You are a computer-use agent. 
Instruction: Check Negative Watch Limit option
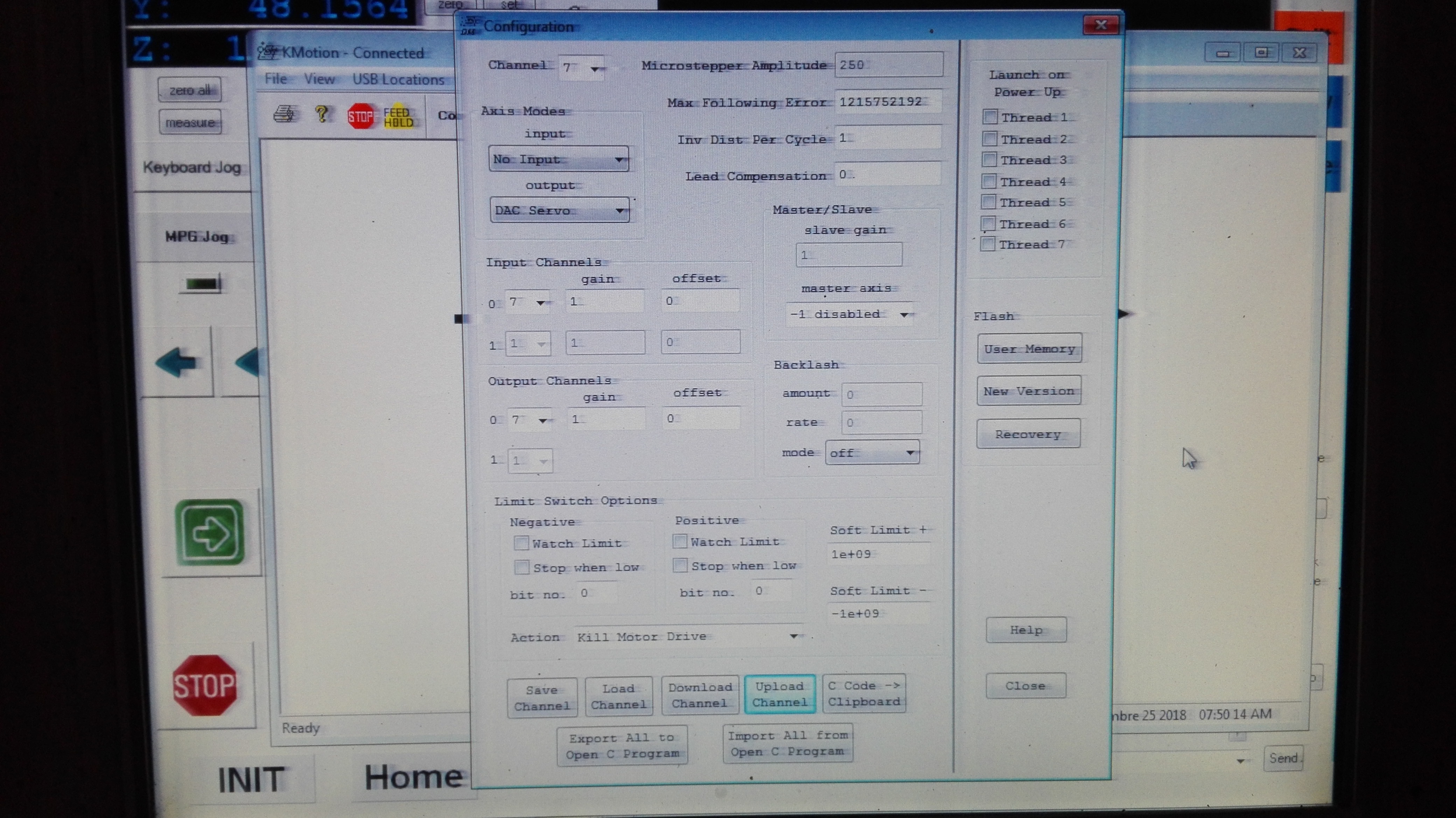pos(521,543)
